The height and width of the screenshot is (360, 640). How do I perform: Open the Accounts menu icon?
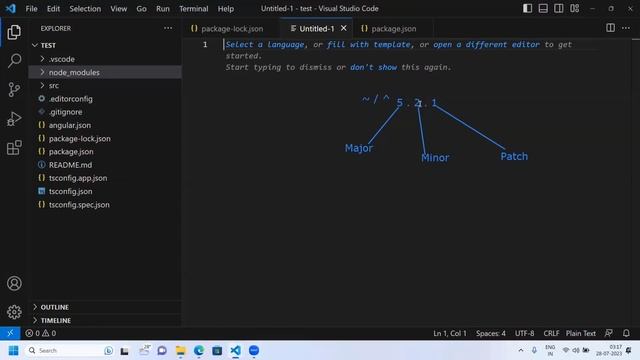tap(14, 283)
